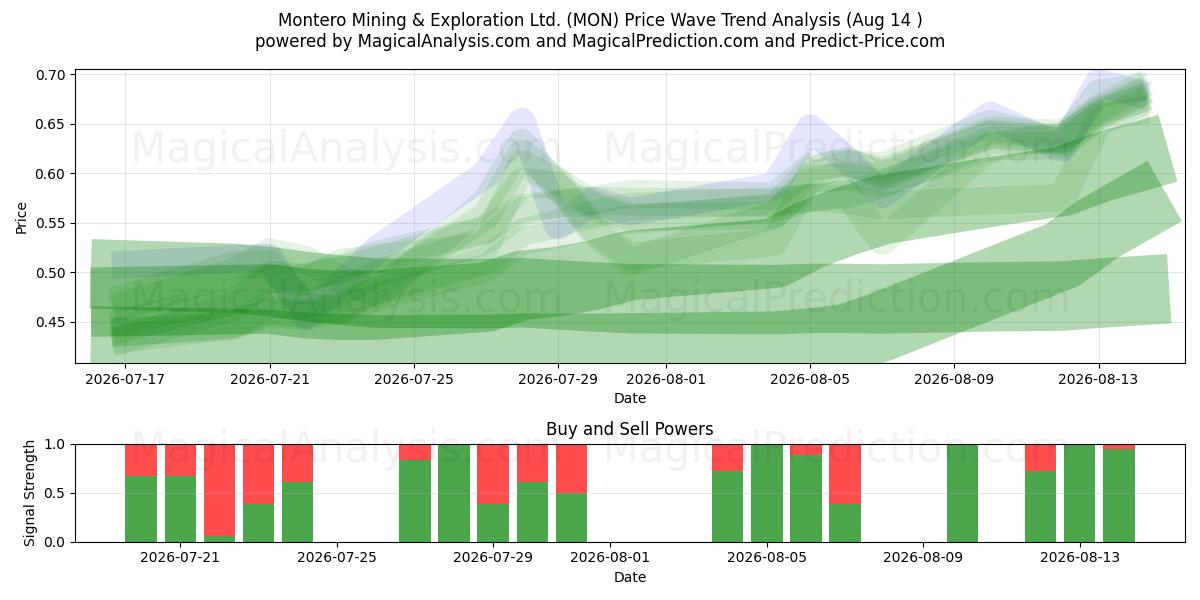The width and height of the screenshot is (1200, 600).
Task: Click the 0.70 tick on the price axis
Action: coord(52,75)
